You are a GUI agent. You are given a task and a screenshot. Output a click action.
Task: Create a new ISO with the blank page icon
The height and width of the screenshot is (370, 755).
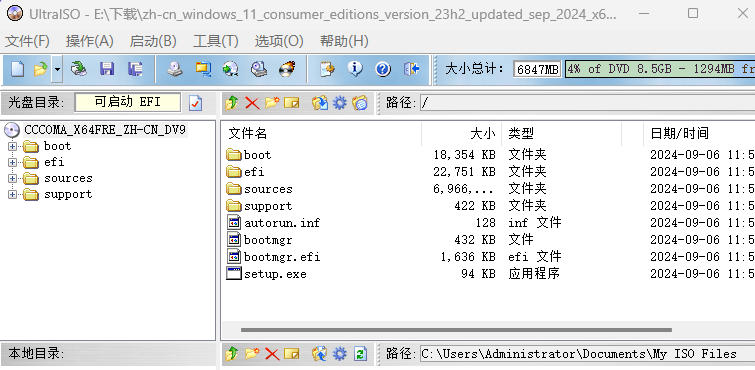pyautogui.click(x=17, y=69)
